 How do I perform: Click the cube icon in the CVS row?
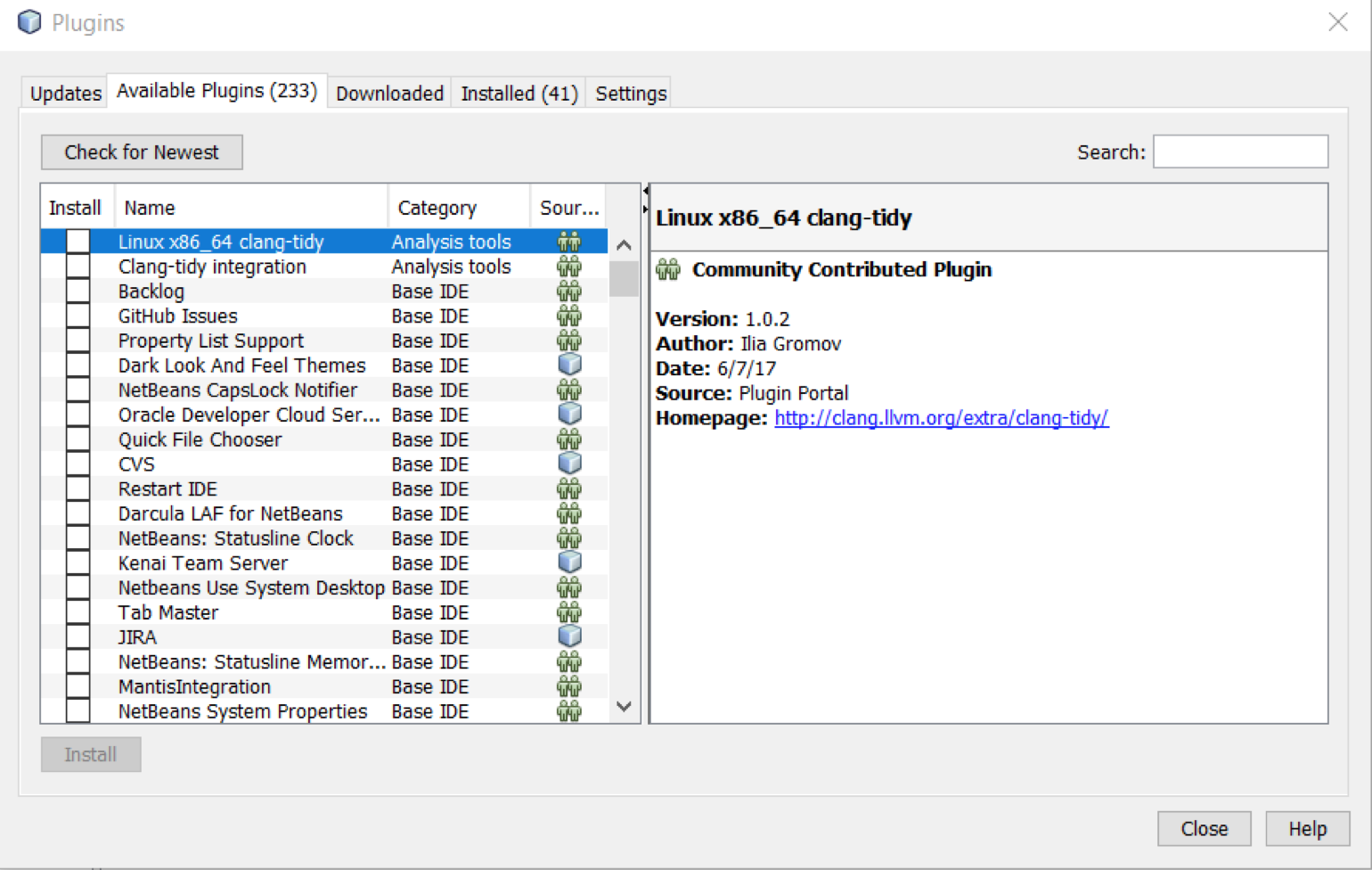pyautogui.click(x=569, y=464)
